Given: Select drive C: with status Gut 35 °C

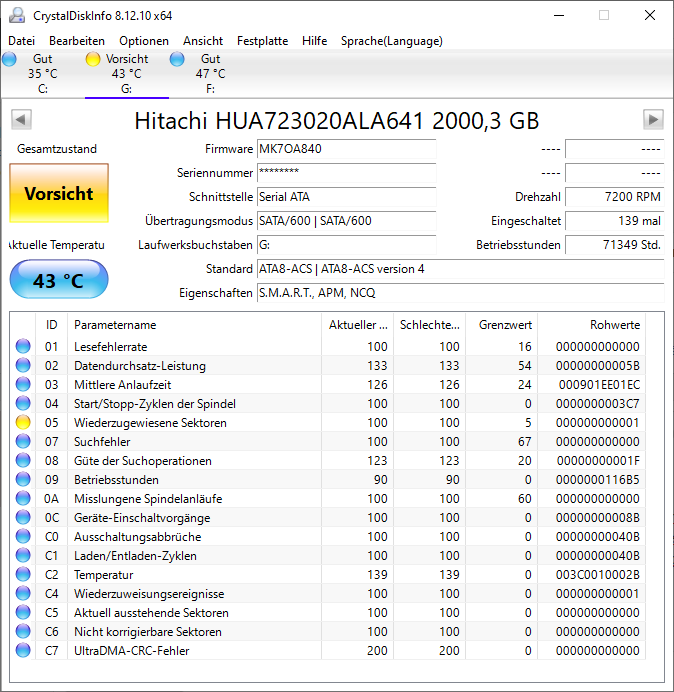Looking at the screenshot, I should tap(42, 74).
